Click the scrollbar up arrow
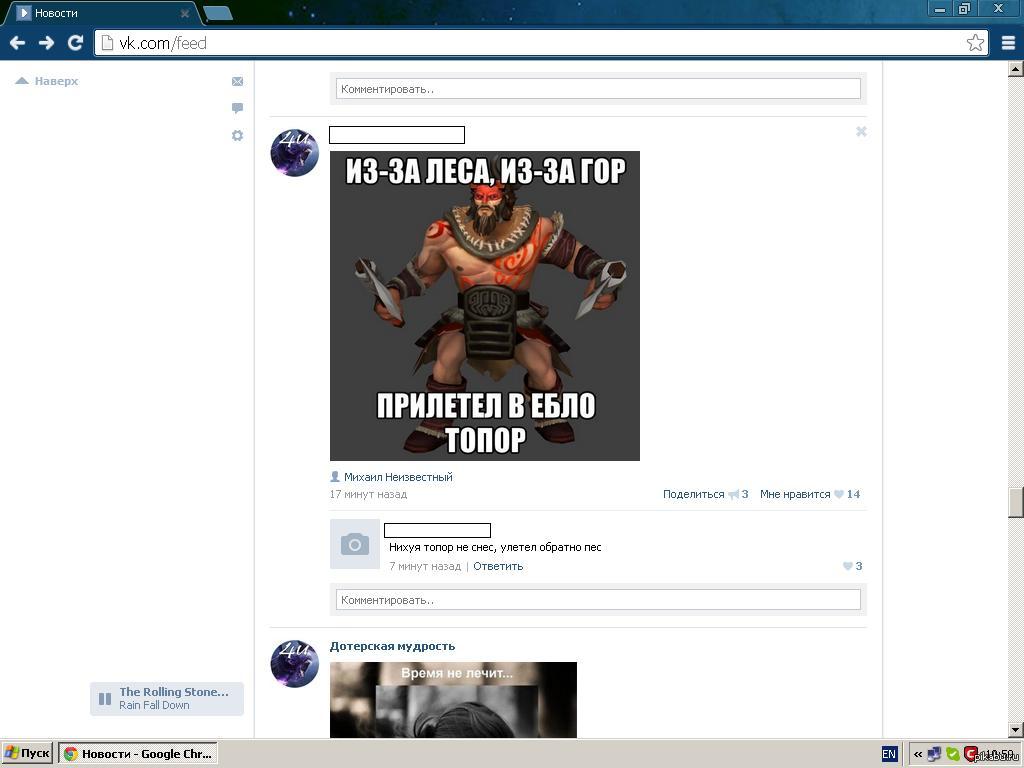This screenshot has height=768, width=1024. (1016, 68)
